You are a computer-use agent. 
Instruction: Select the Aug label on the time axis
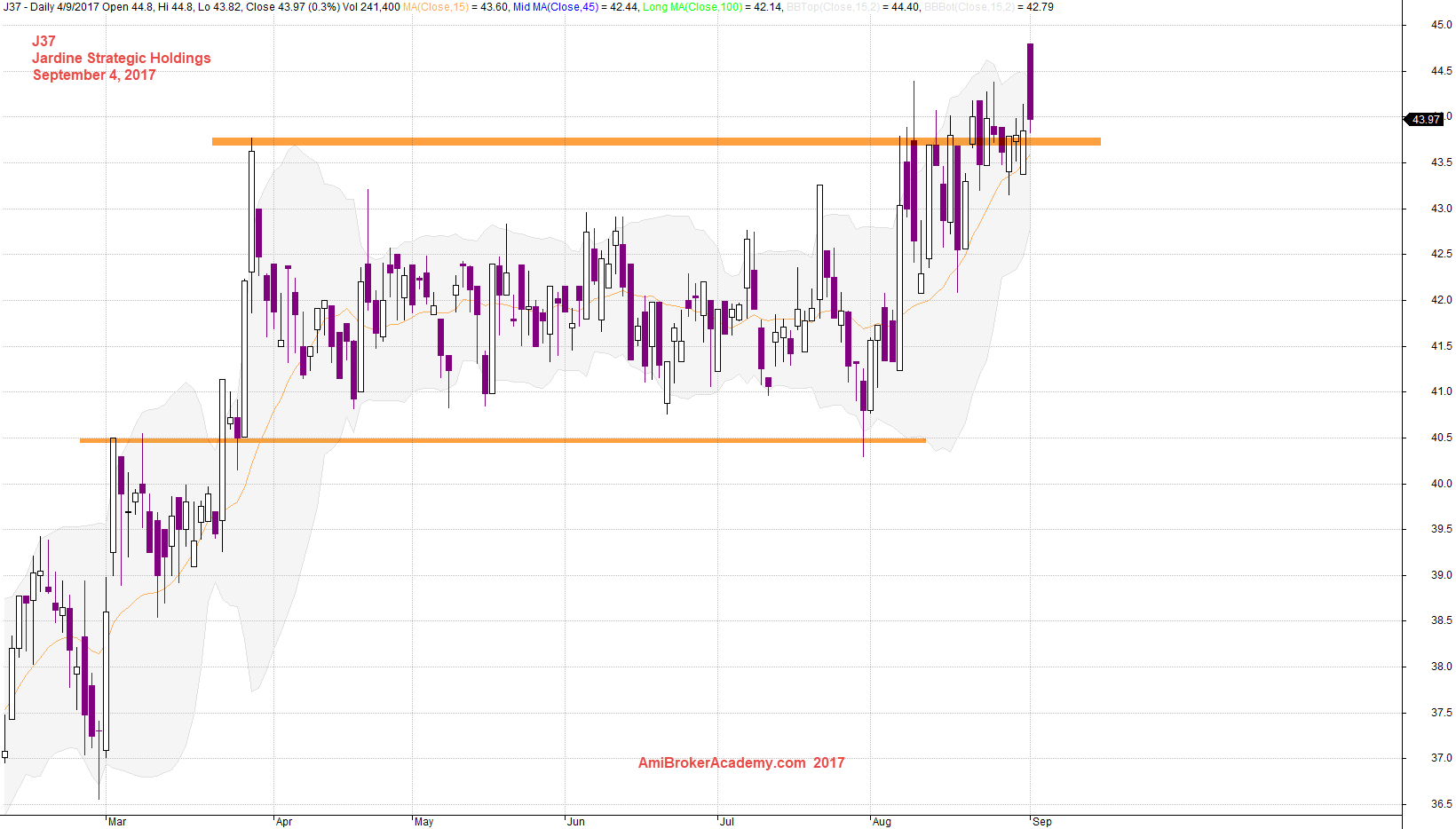click(x=882, y=822)
